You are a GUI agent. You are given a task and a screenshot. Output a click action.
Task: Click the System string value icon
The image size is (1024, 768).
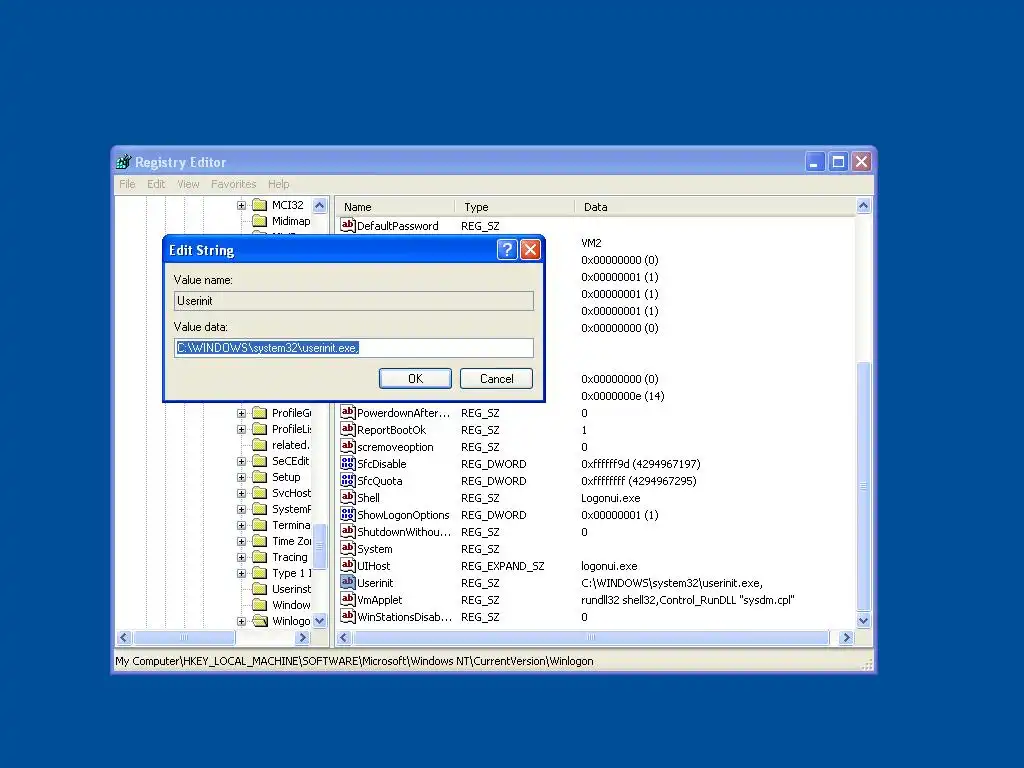[x=347, y=549]
